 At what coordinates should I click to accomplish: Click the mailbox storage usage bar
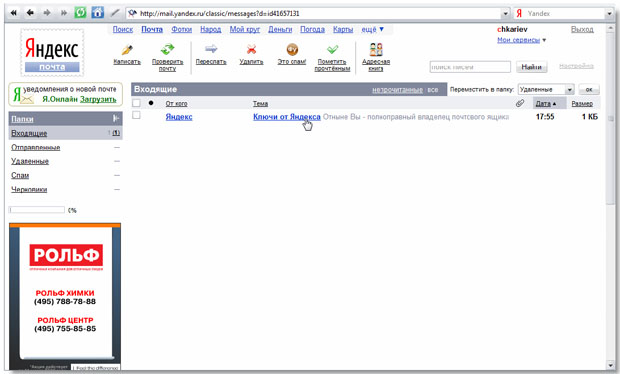(37, 210)
